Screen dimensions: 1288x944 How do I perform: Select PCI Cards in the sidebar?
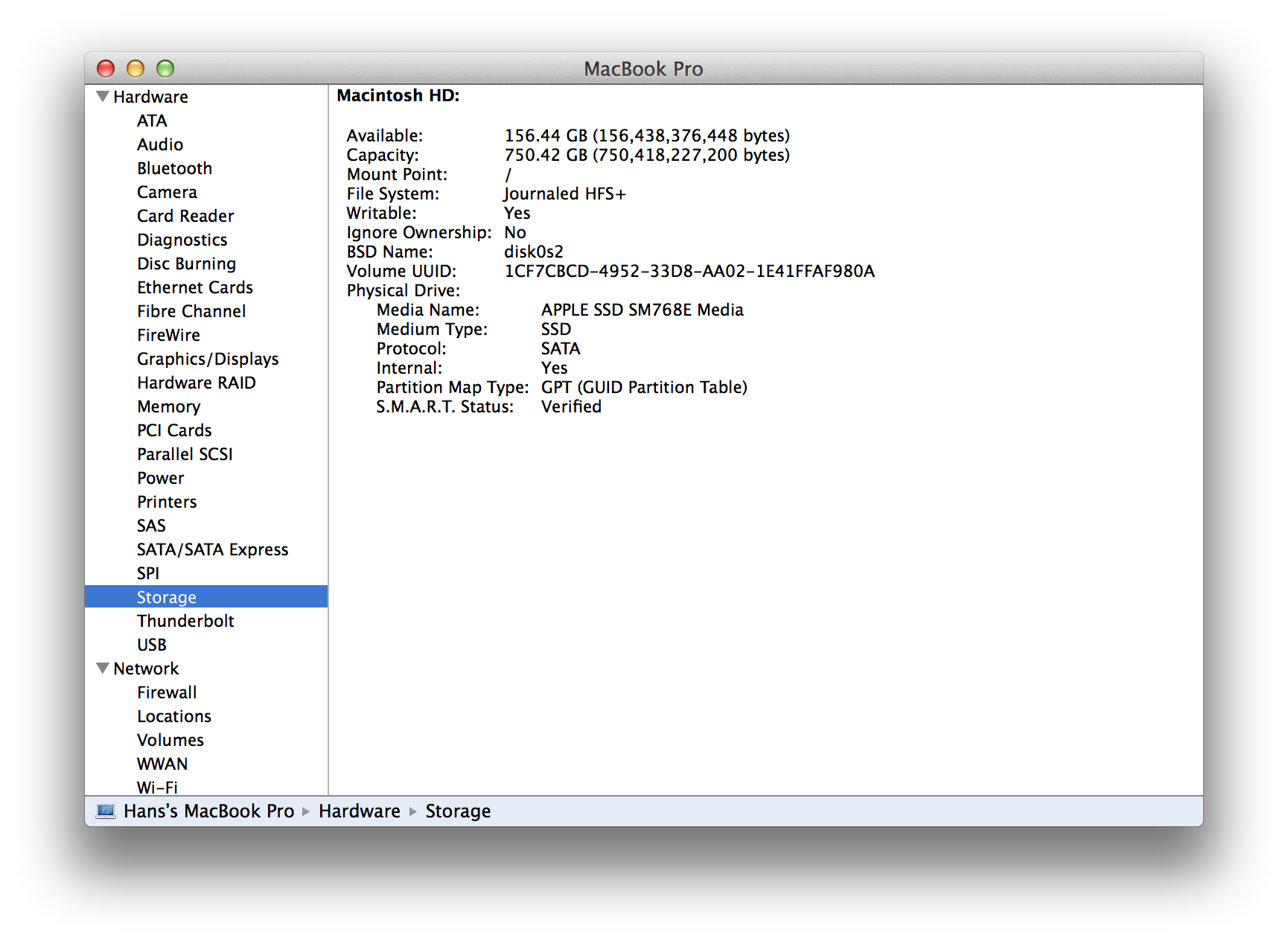coord(174,430)
